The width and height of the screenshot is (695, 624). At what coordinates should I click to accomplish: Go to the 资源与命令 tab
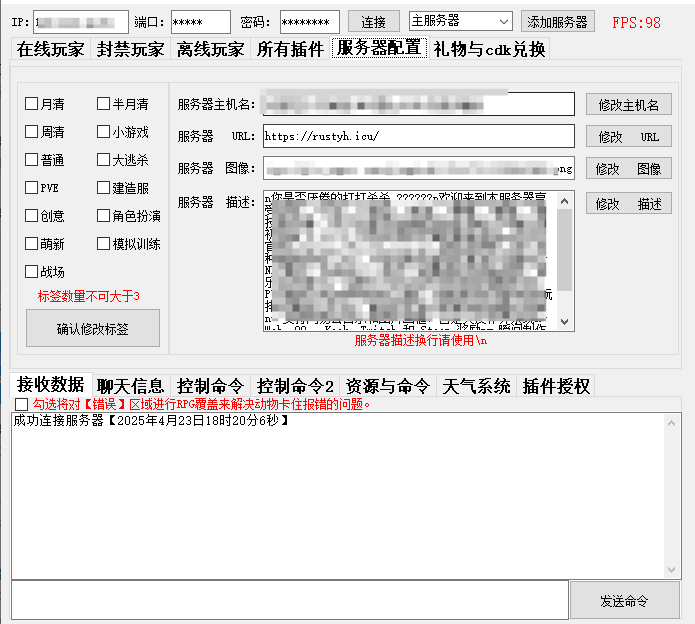tap(388, 386)
